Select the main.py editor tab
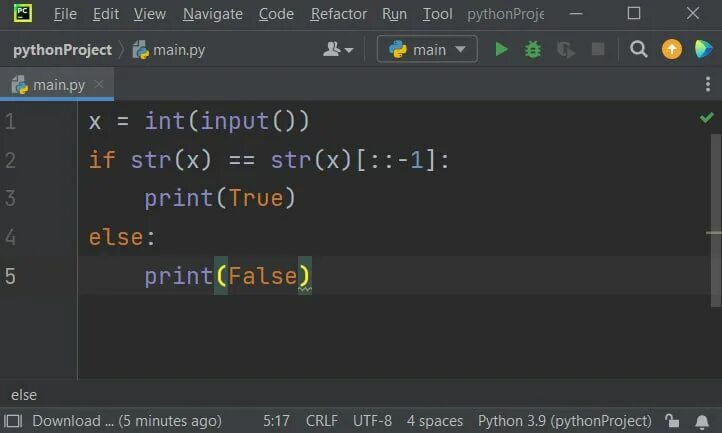The width and height of the screenshot is (722, 433). (57, 84)
